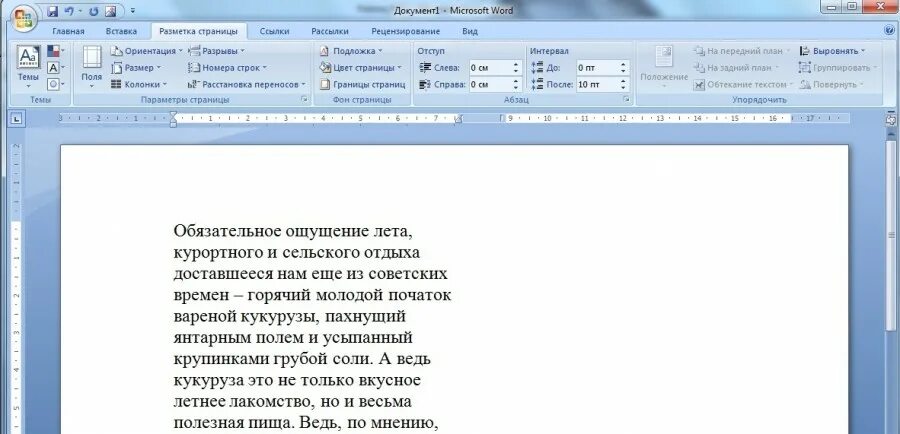Image resolution: width=900 pixels, height=434 pixels.
Task: Open the Темы gallery
Action: [28, 67]
